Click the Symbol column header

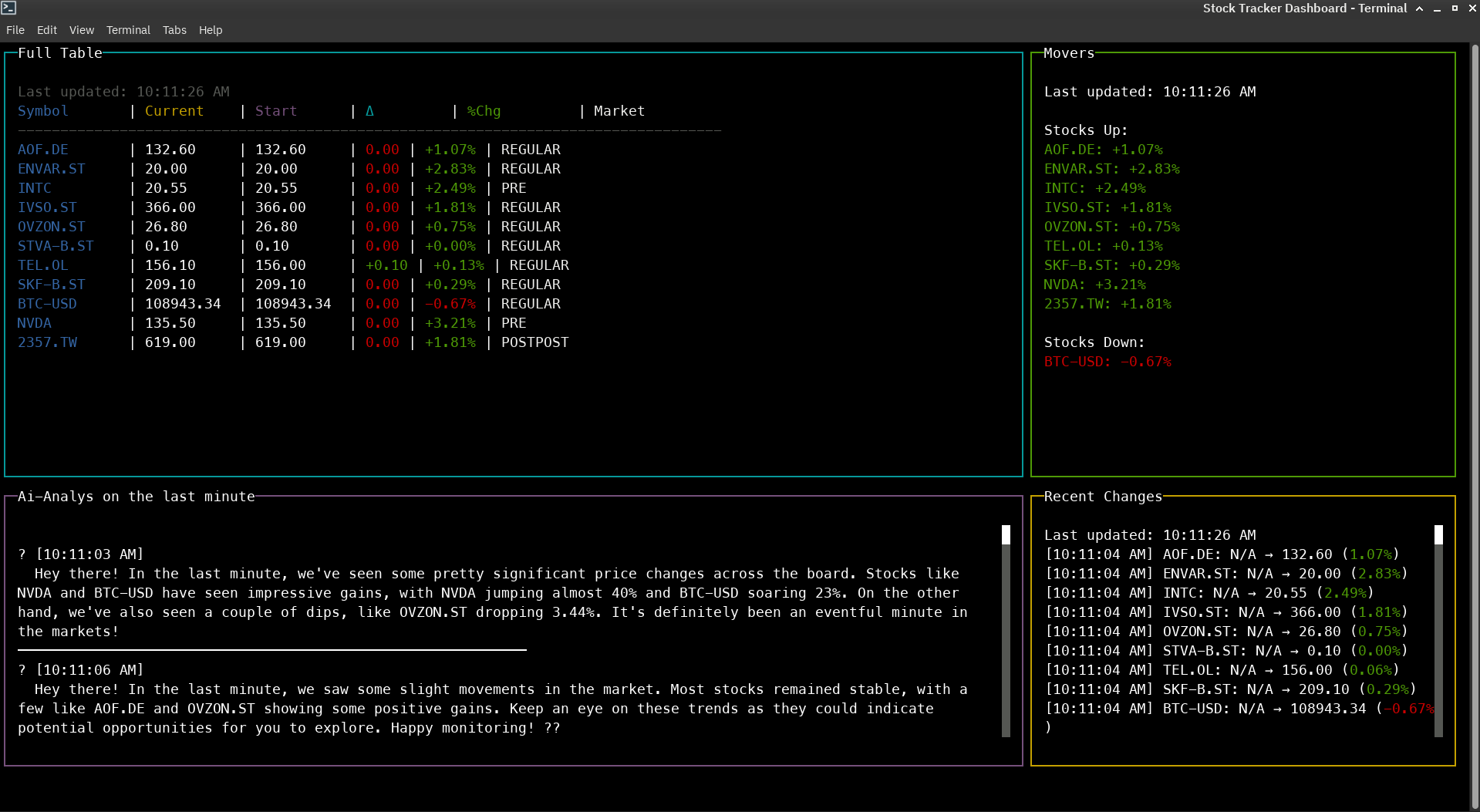pos(43,111)
